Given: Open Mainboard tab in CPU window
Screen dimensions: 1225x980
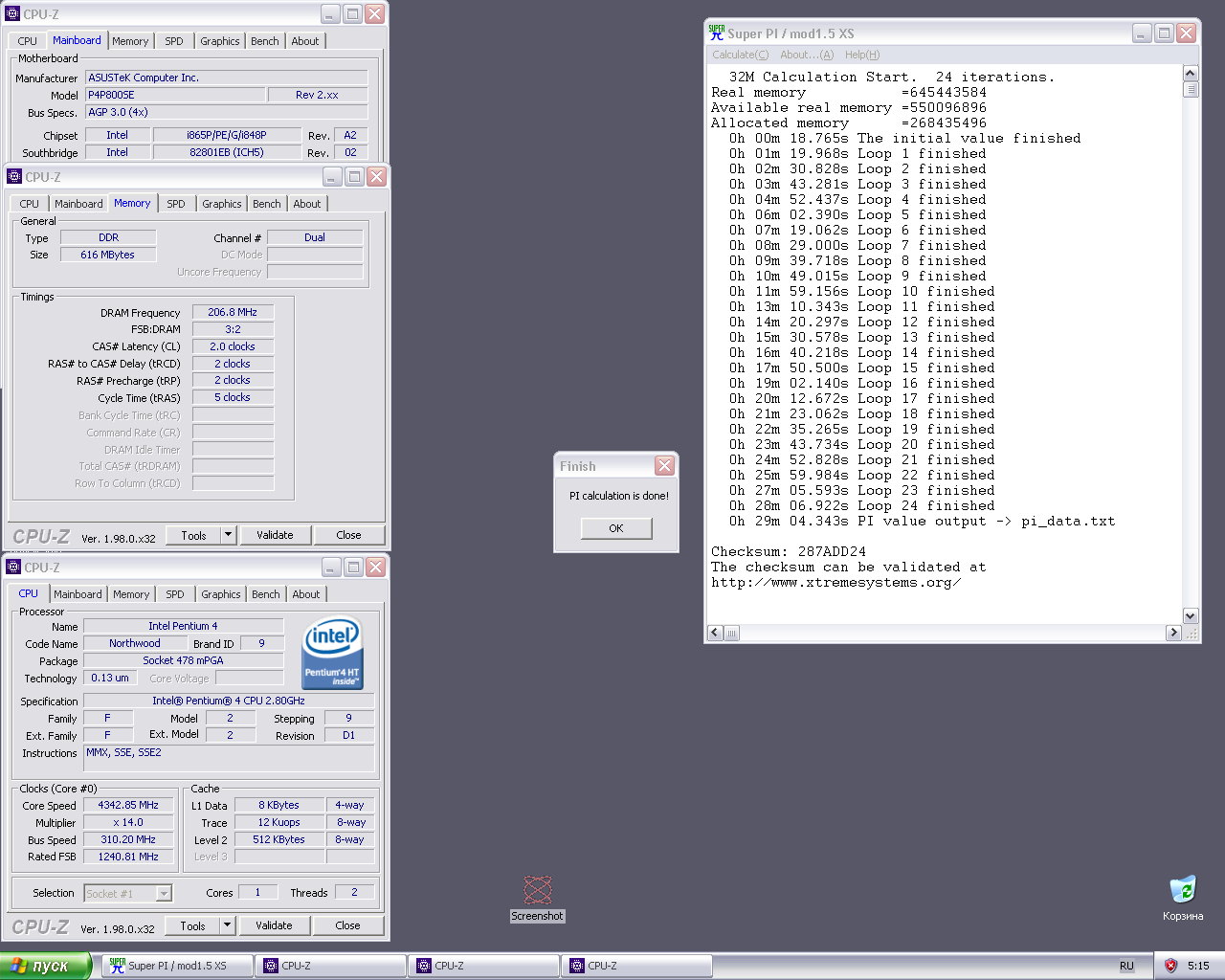Looking at the screenshot, I should point(78,594).
